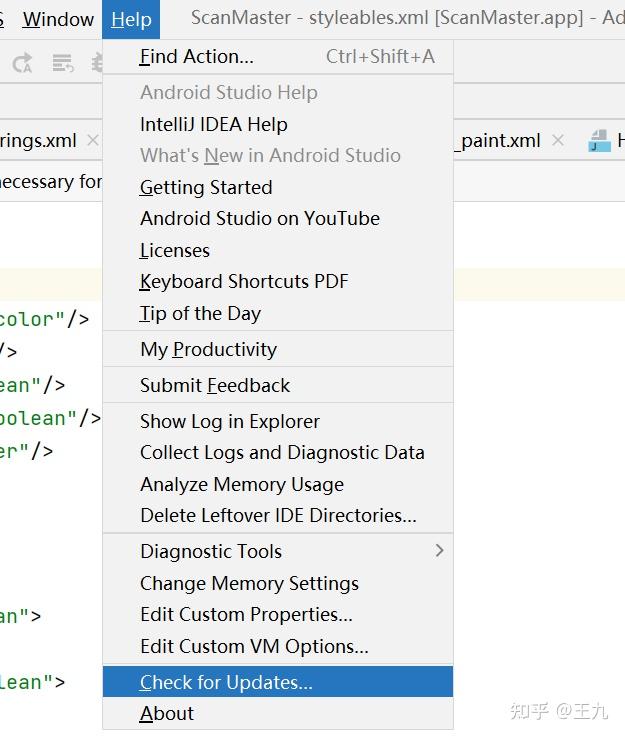Open the Window menu
This screenshot has height=737, width=625.
tap(58, 19)
